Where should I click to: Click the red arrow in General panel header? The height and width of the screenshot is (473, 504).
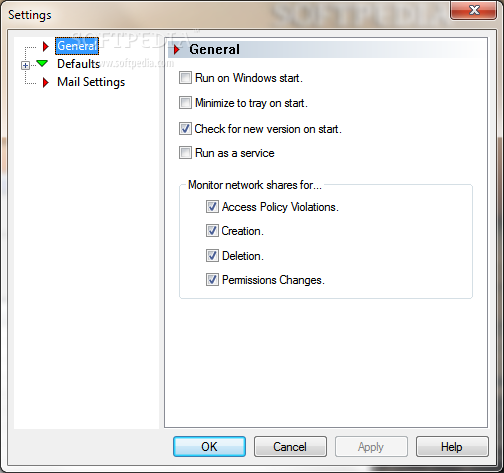pyautogui.click(x=177, y=50)
